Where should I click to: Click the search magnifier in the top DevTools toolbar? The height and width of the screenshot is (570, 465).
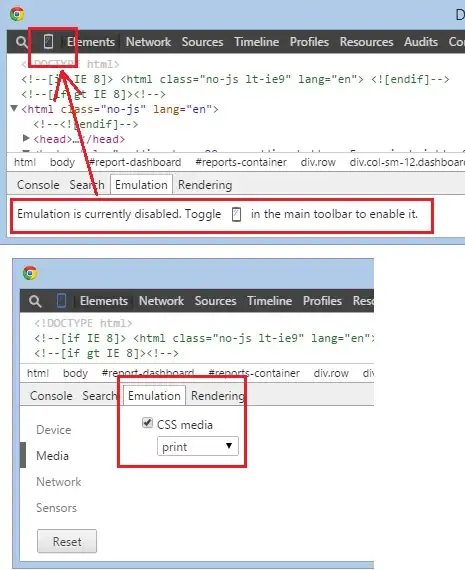pos(21,42)
